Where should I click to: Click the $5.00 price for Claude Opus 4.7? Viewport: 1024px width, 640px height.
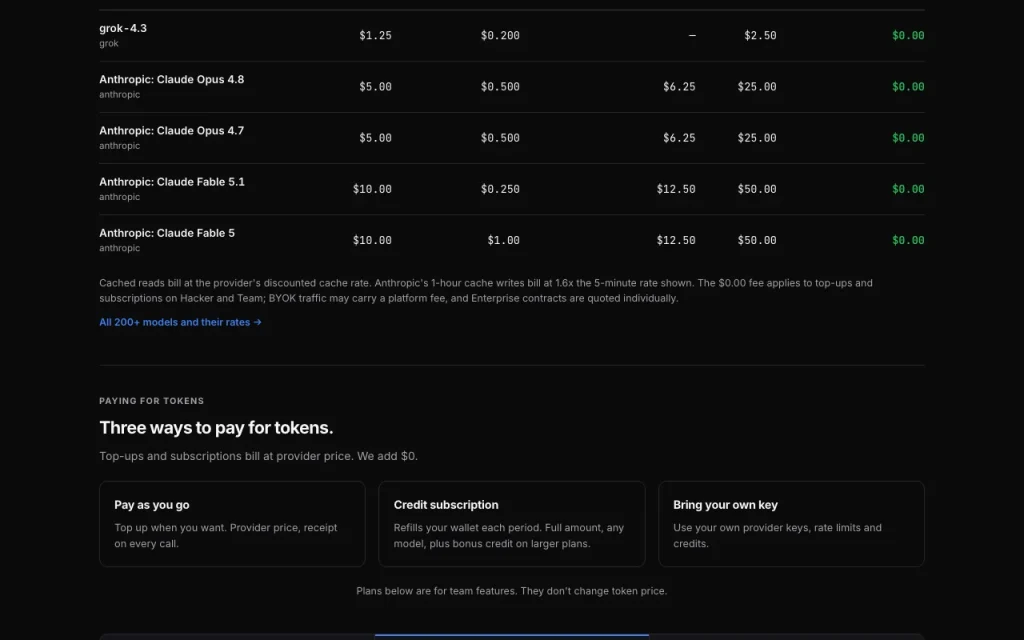376,138
